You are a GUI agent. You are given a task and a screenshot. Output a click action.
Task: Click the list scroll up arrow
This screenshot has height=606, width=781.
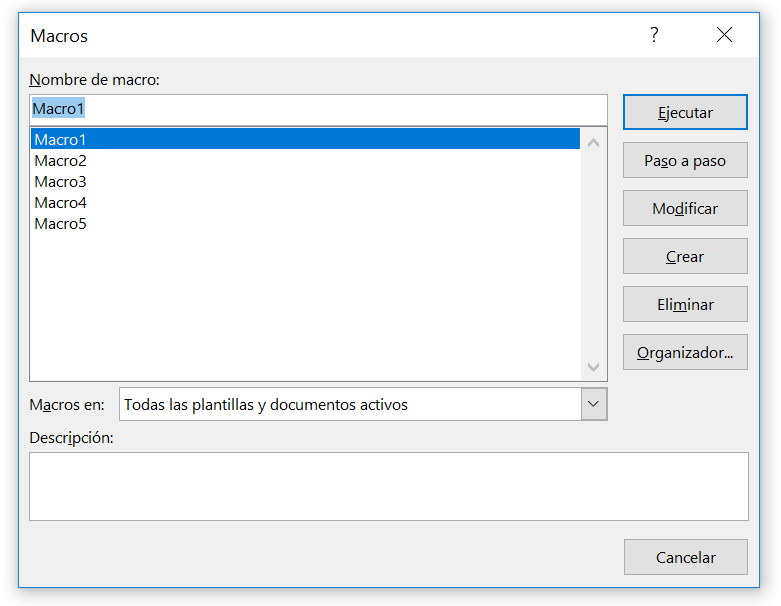pyautogui.click(x=593, y=143)
